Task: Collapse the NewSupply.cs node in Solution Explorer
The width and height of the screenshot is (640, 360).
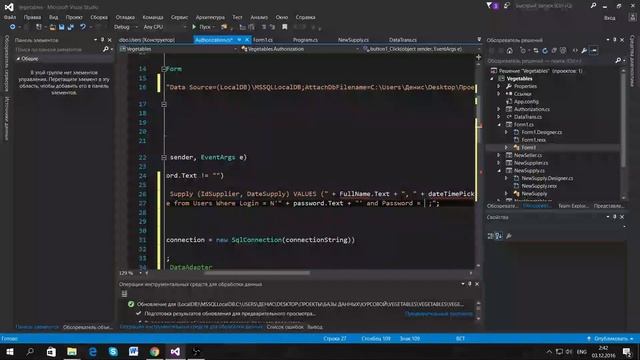Action: [x=499, y=171]
